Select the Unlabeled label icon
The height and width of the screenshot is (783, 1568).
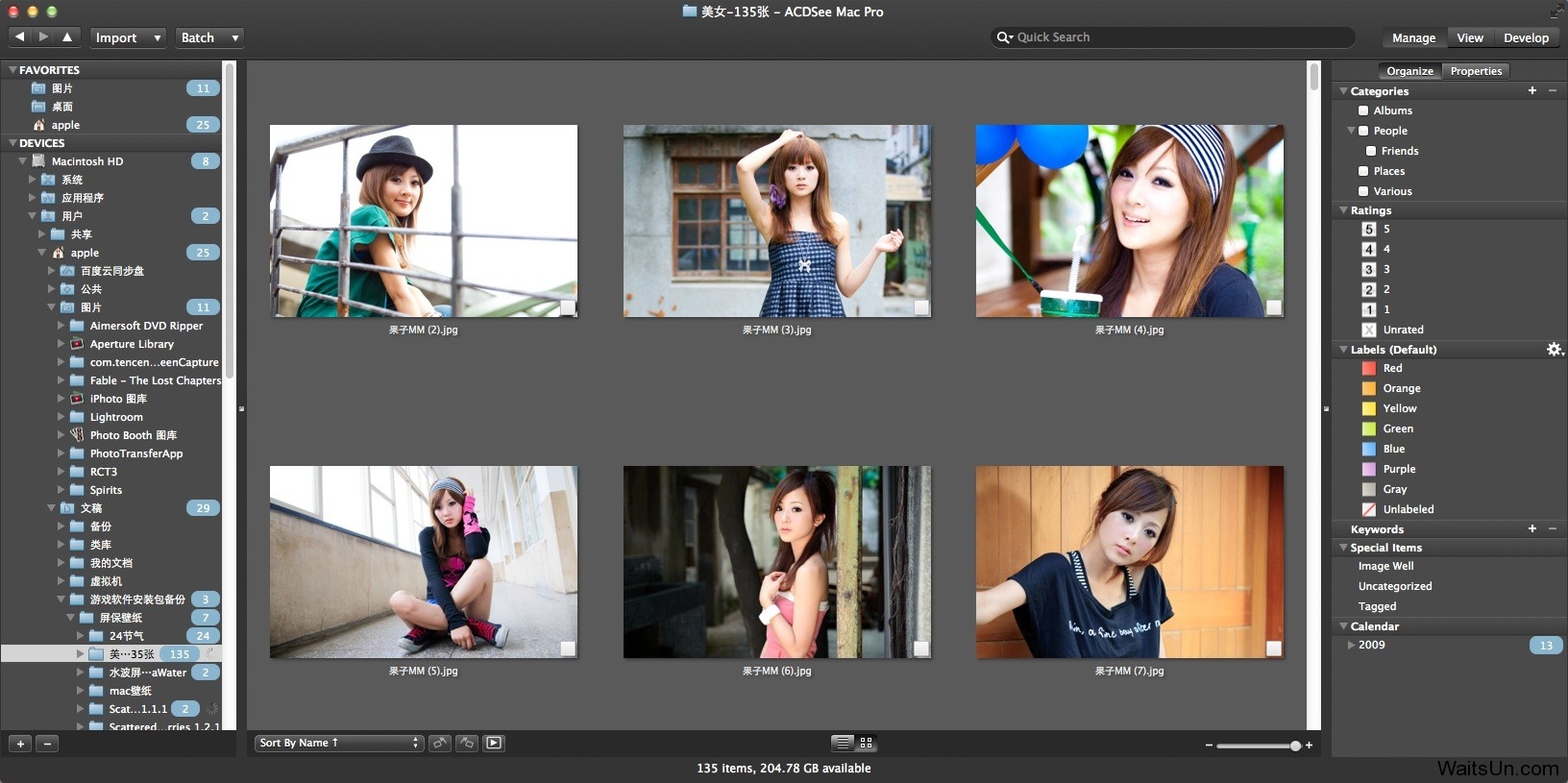pos(1369,509)
